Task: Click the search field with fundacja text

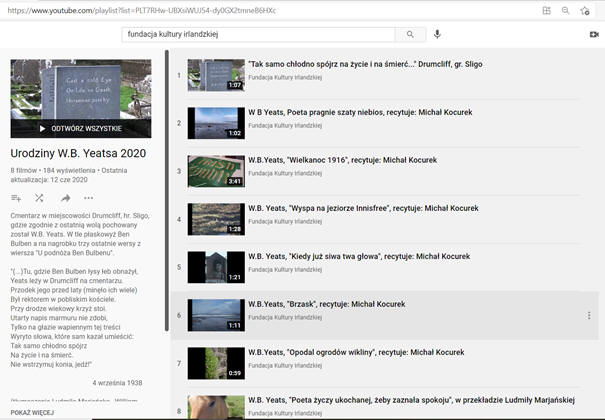Action: 259,34
